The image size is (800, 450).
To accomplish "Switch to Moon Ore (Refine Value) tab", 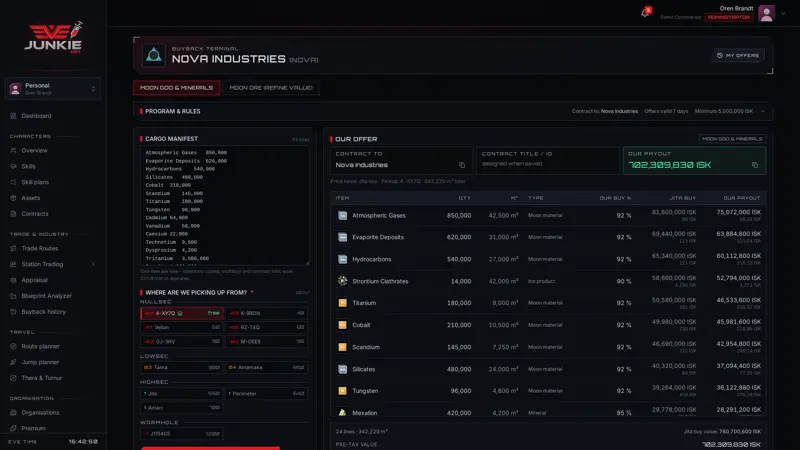I will (x=271, y=88).
